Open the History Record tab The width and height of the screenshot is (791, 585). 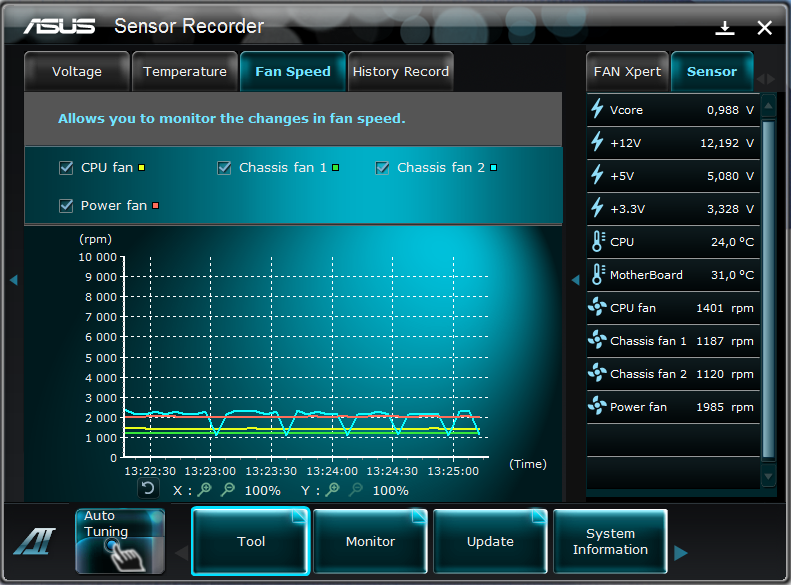(x=401, y=72)
